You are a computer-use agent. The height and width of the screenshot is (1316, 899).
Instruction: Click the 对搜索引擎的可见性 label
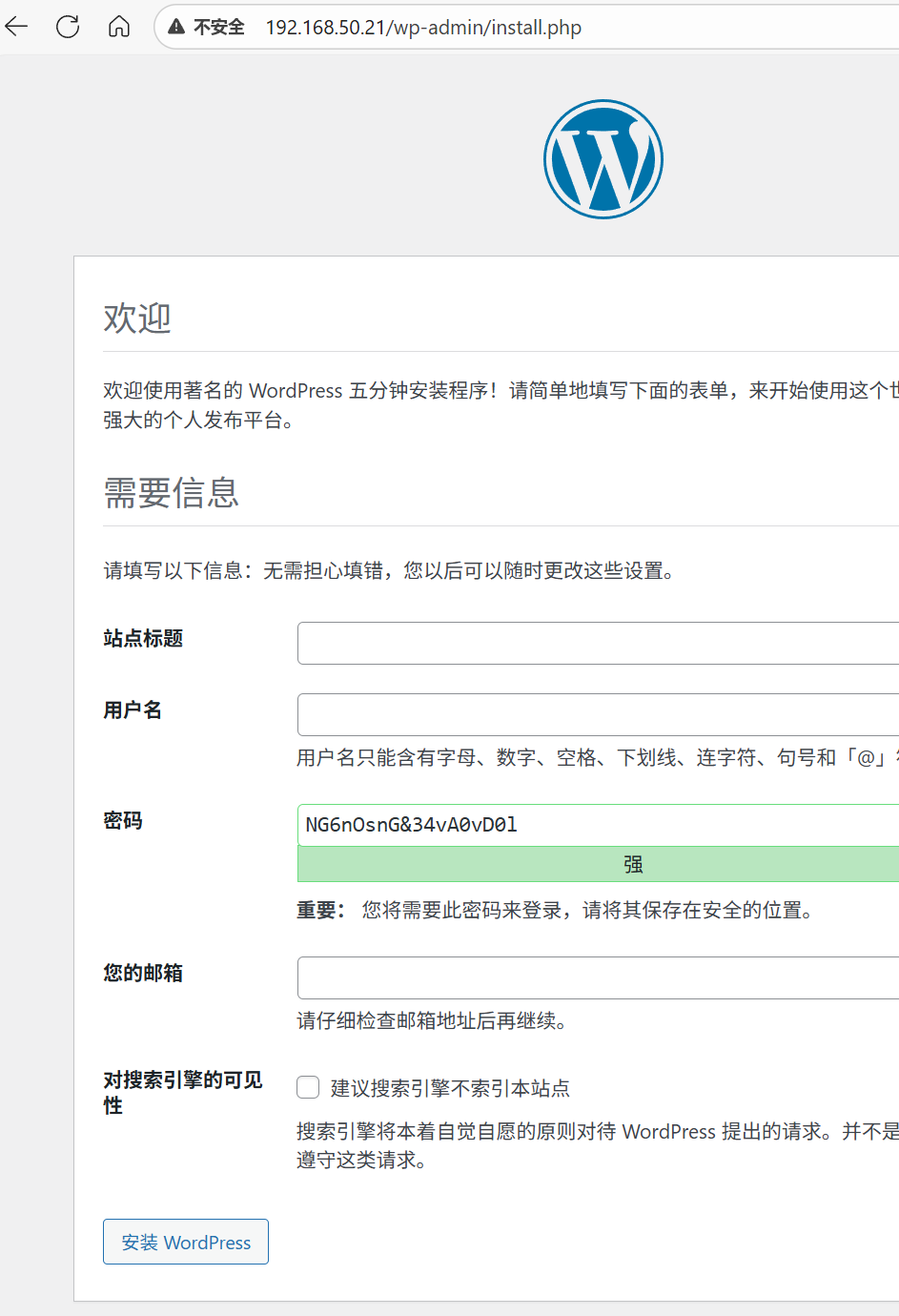pyautogui.click(x=183, y=1093)
